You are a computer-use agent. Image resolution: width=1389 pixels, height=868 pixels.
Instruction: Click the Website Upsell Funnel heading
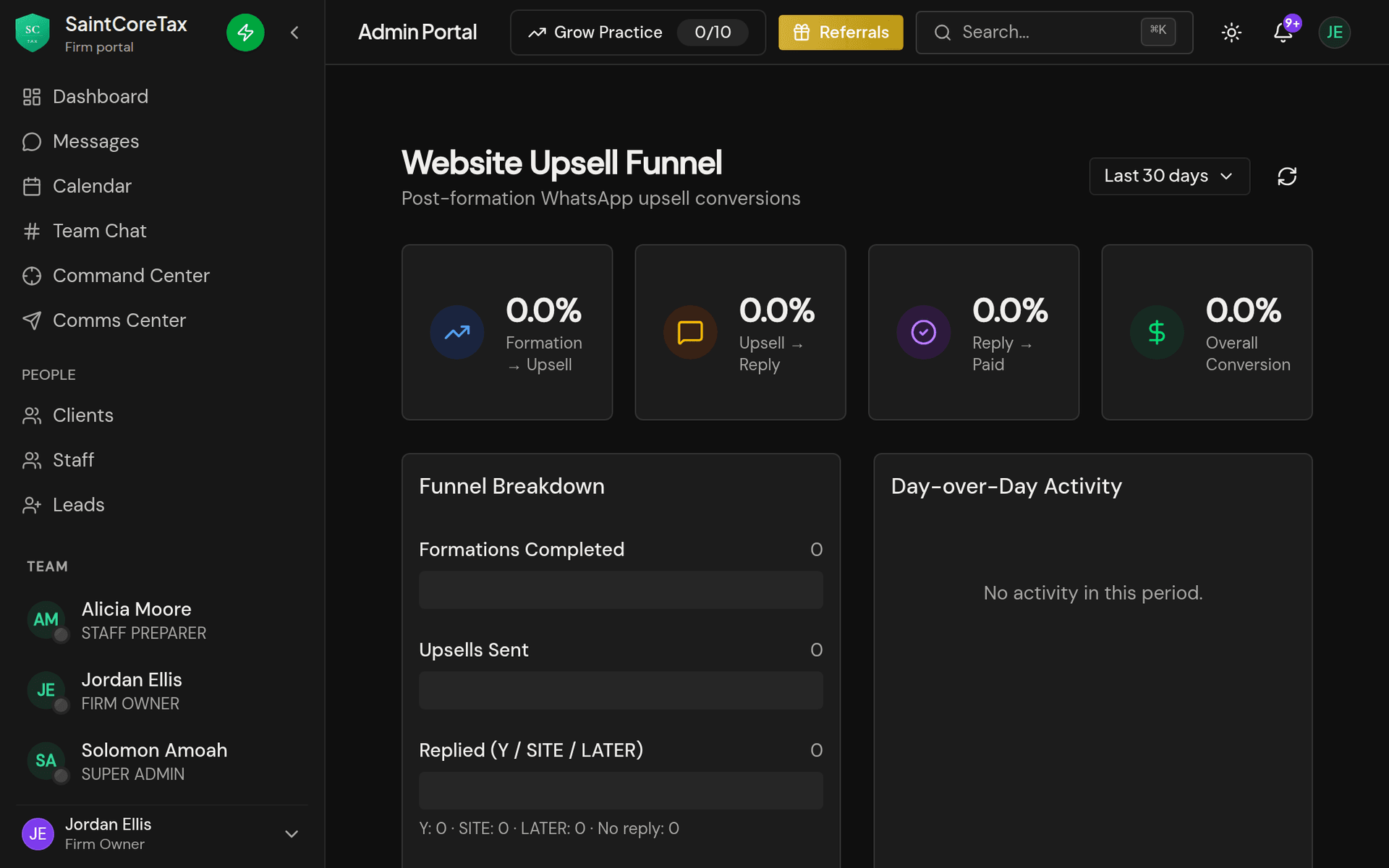[561, 163]
